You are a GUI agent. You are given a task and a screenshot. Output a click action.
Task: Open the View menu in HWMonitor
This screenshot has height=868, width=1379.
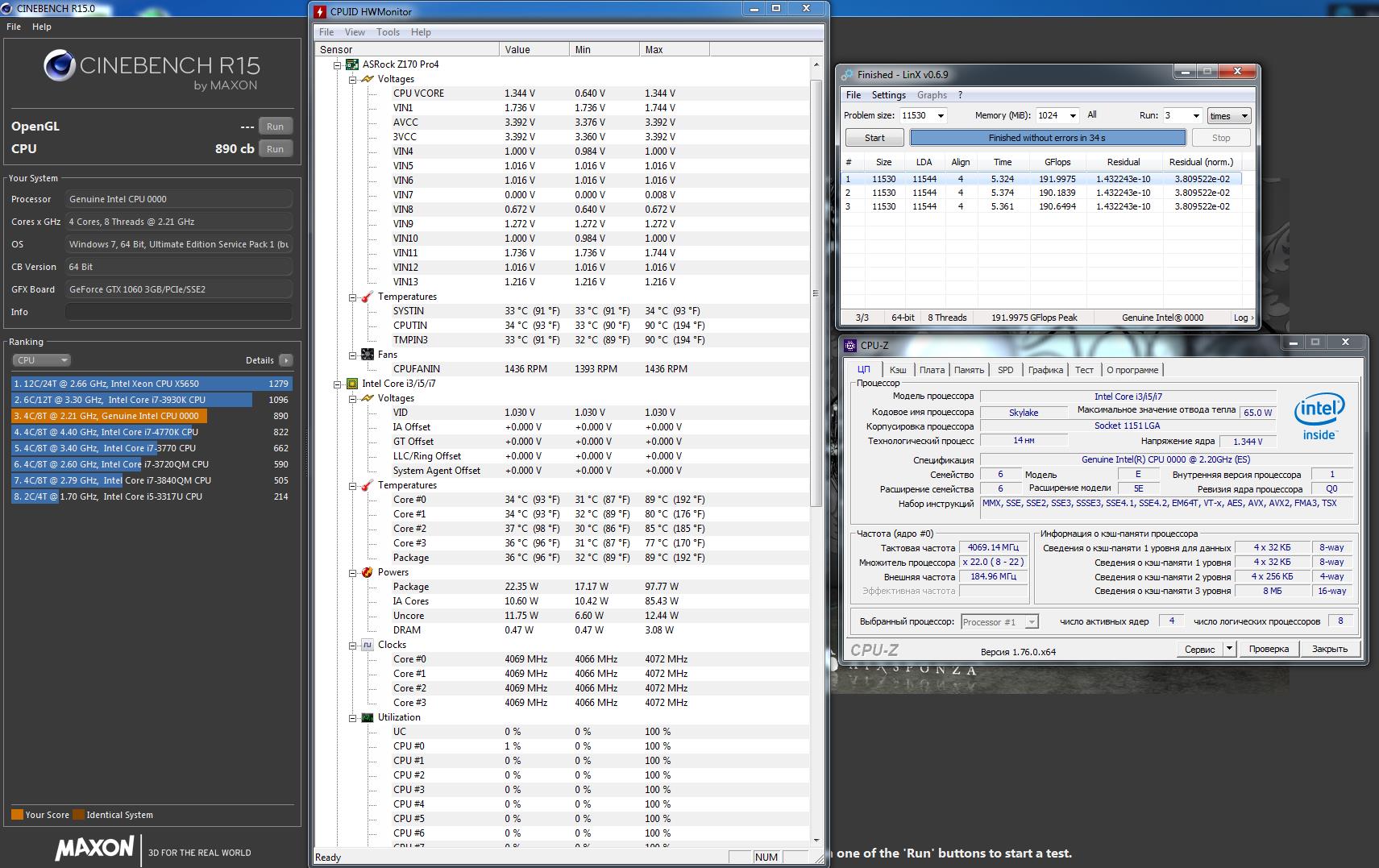tap(355, 32)
